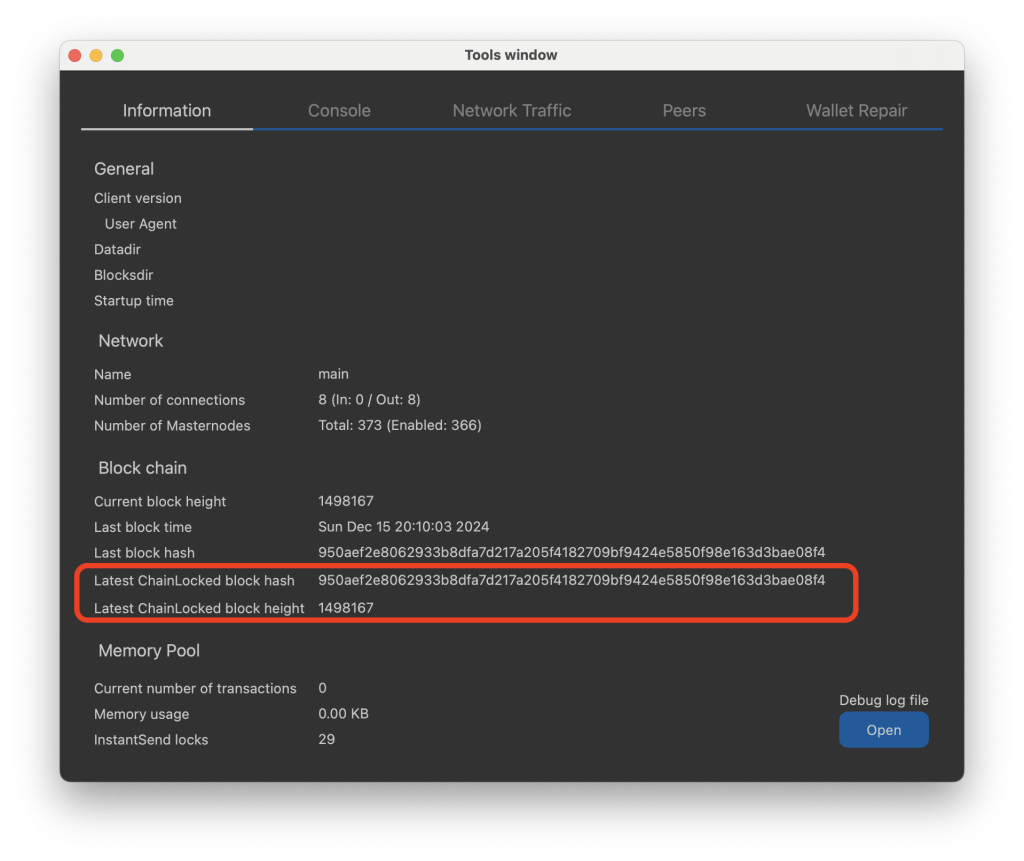Select the 'User Agent' label

tap(140, 224)
